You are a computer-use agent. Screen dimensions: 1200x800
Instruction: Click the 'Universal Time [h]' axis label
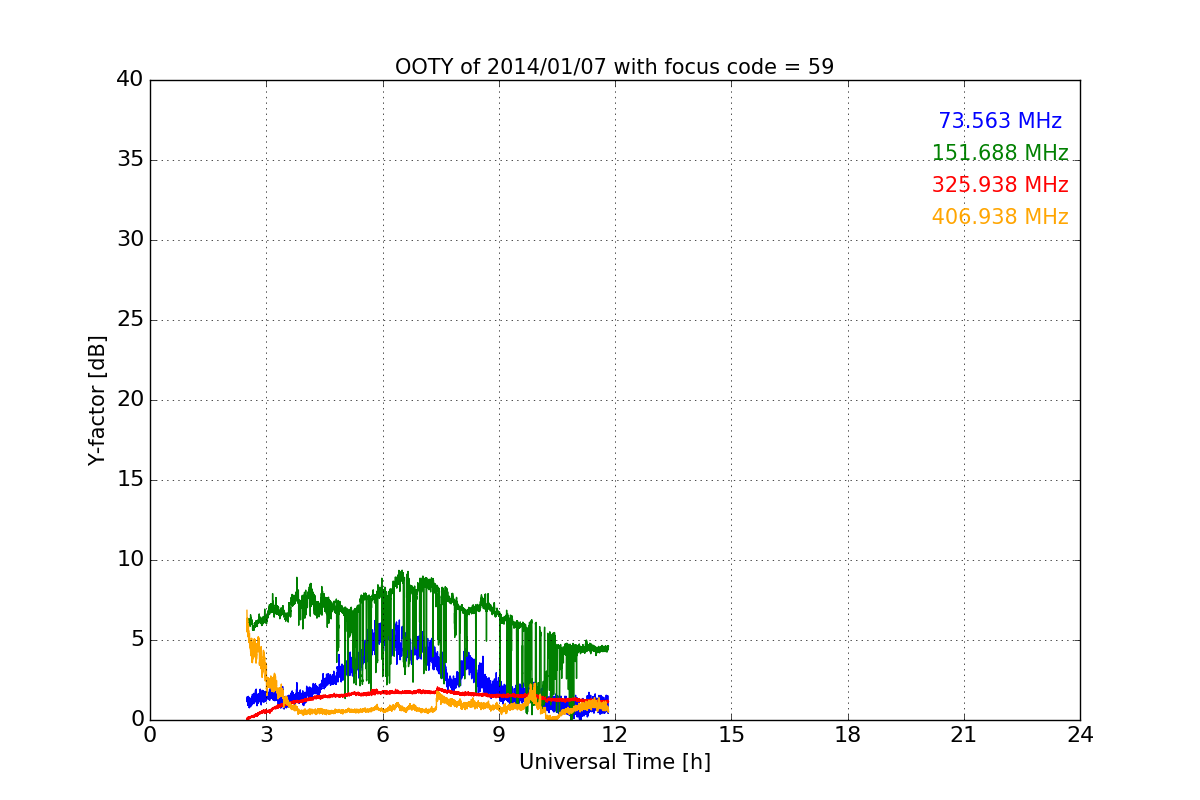[615, 762]
